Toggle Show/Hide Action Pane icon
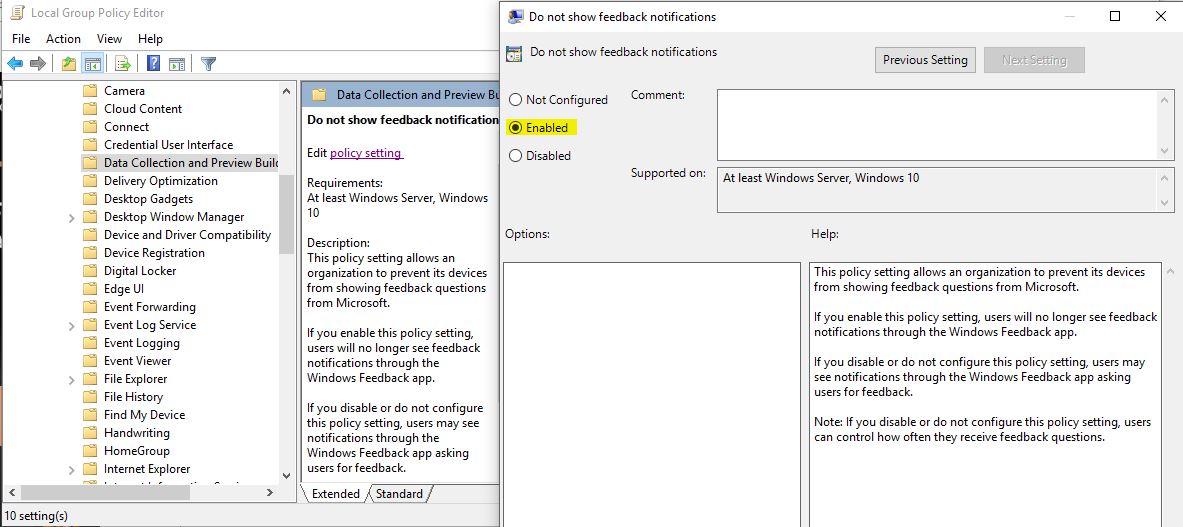The width and height of the screenshot is (1183, 527). [177, 63]
